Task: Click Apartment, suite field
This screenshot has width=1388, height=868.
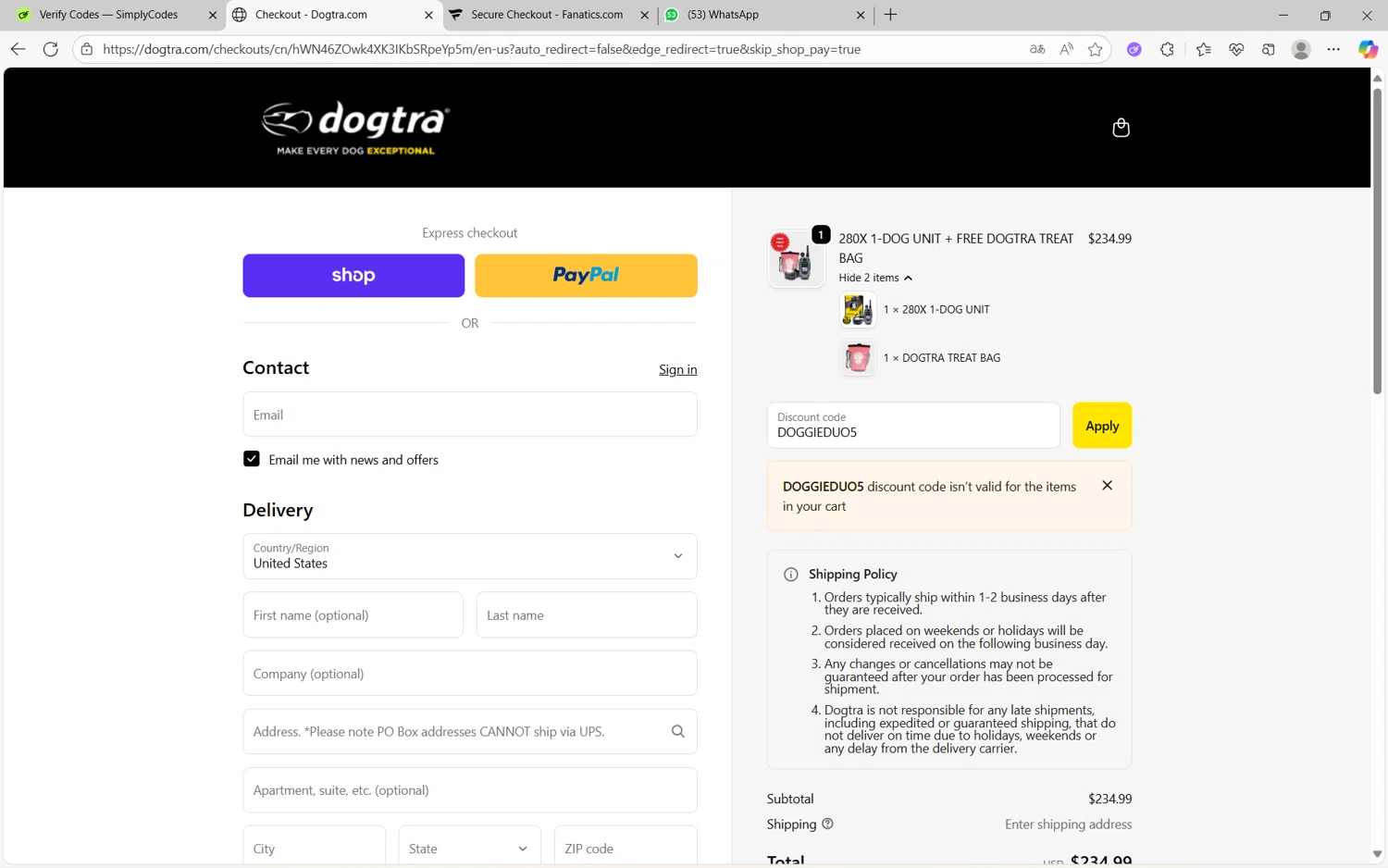Action: (x=469, y=790)
